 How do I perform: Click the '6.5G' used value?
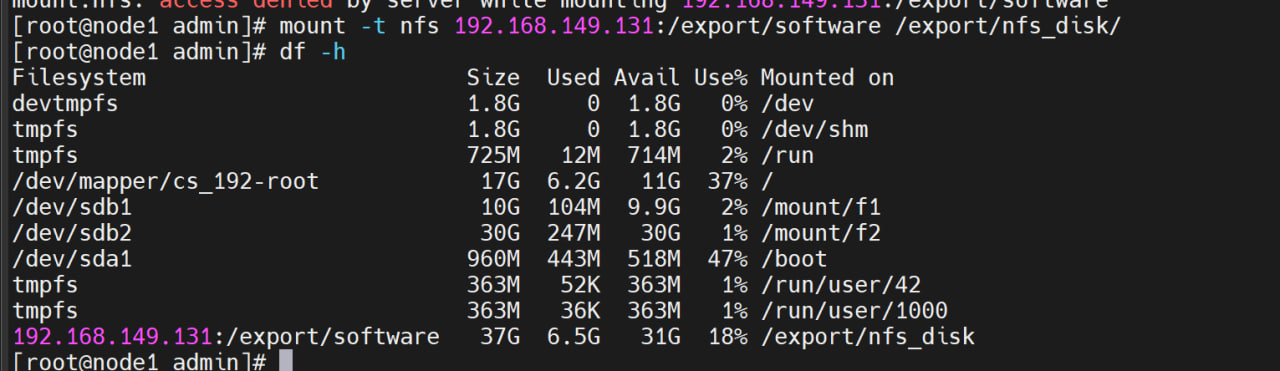[573, 337]
